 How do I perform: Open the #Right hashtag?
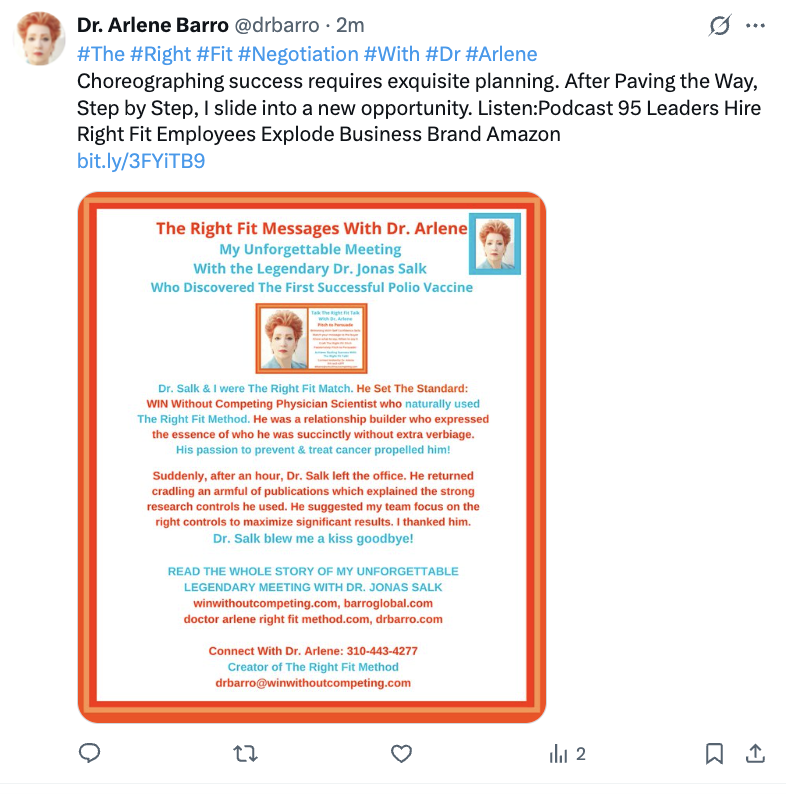point(161,54)
